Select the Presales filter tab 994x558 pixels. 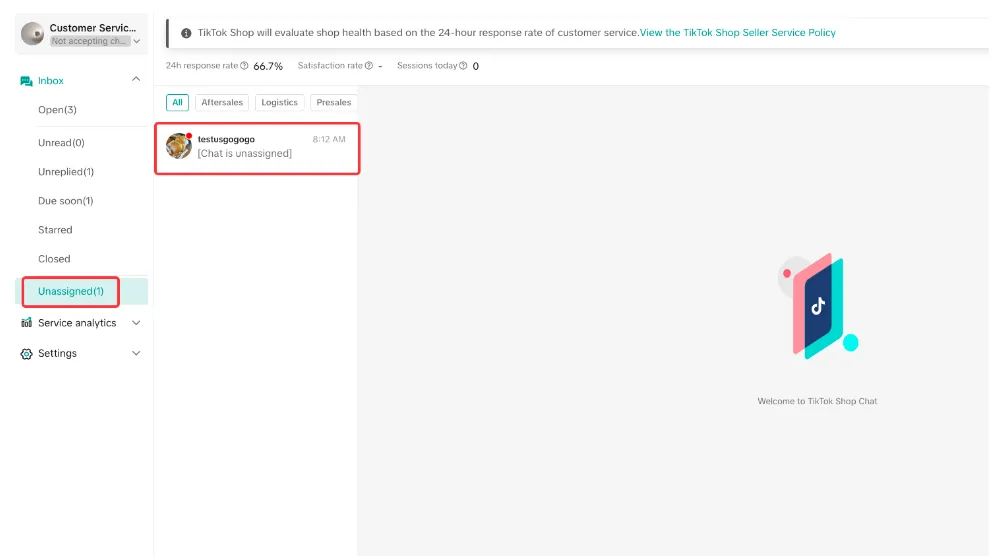(333, 103)
